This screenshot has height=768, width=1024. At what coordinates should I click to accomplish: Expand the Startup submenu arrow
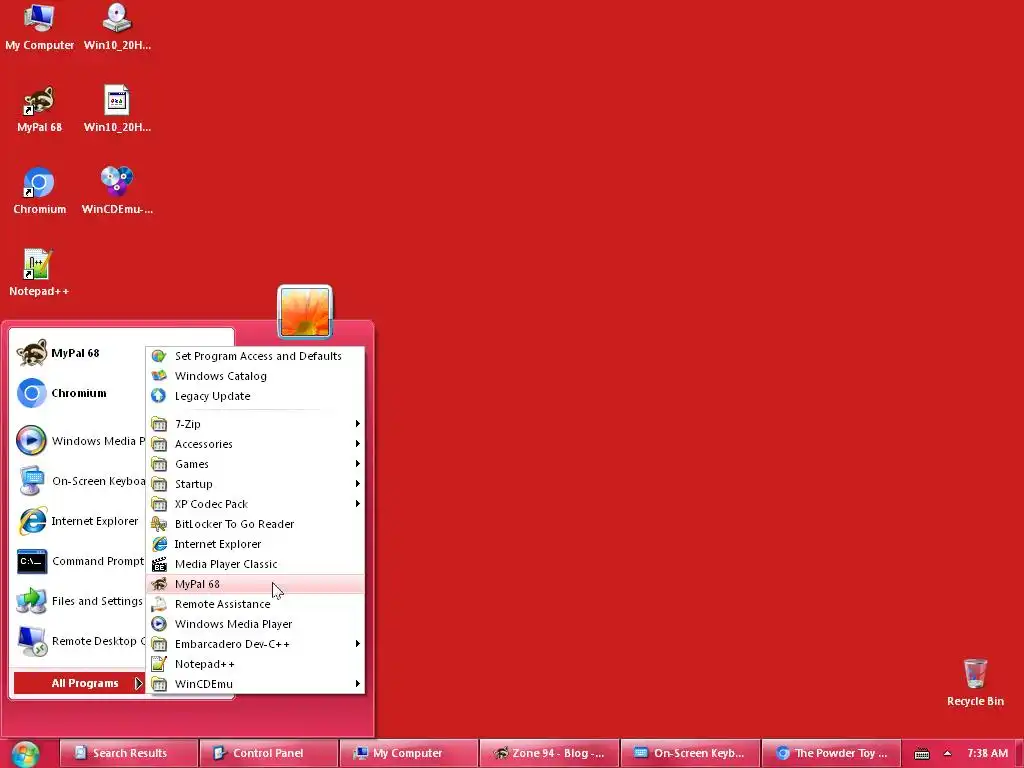(358, 484)
